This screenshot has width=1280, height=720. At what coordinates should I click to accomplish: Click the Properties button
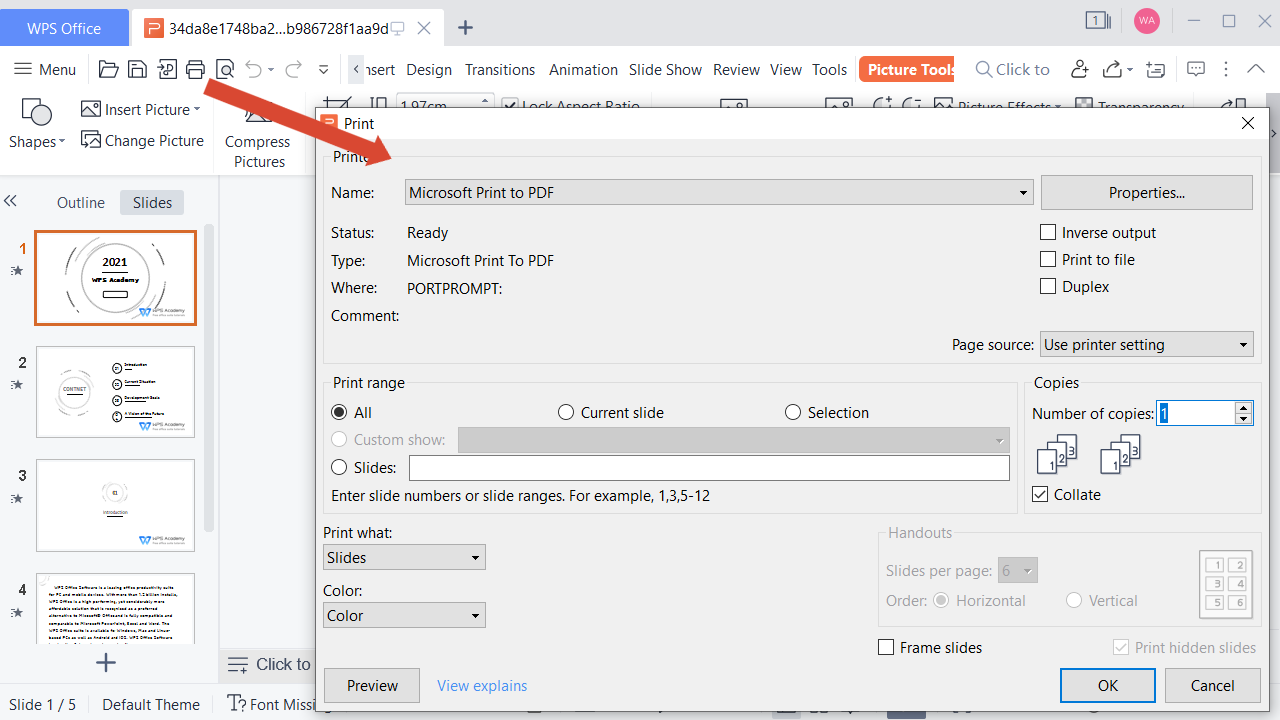[1146, 193]
